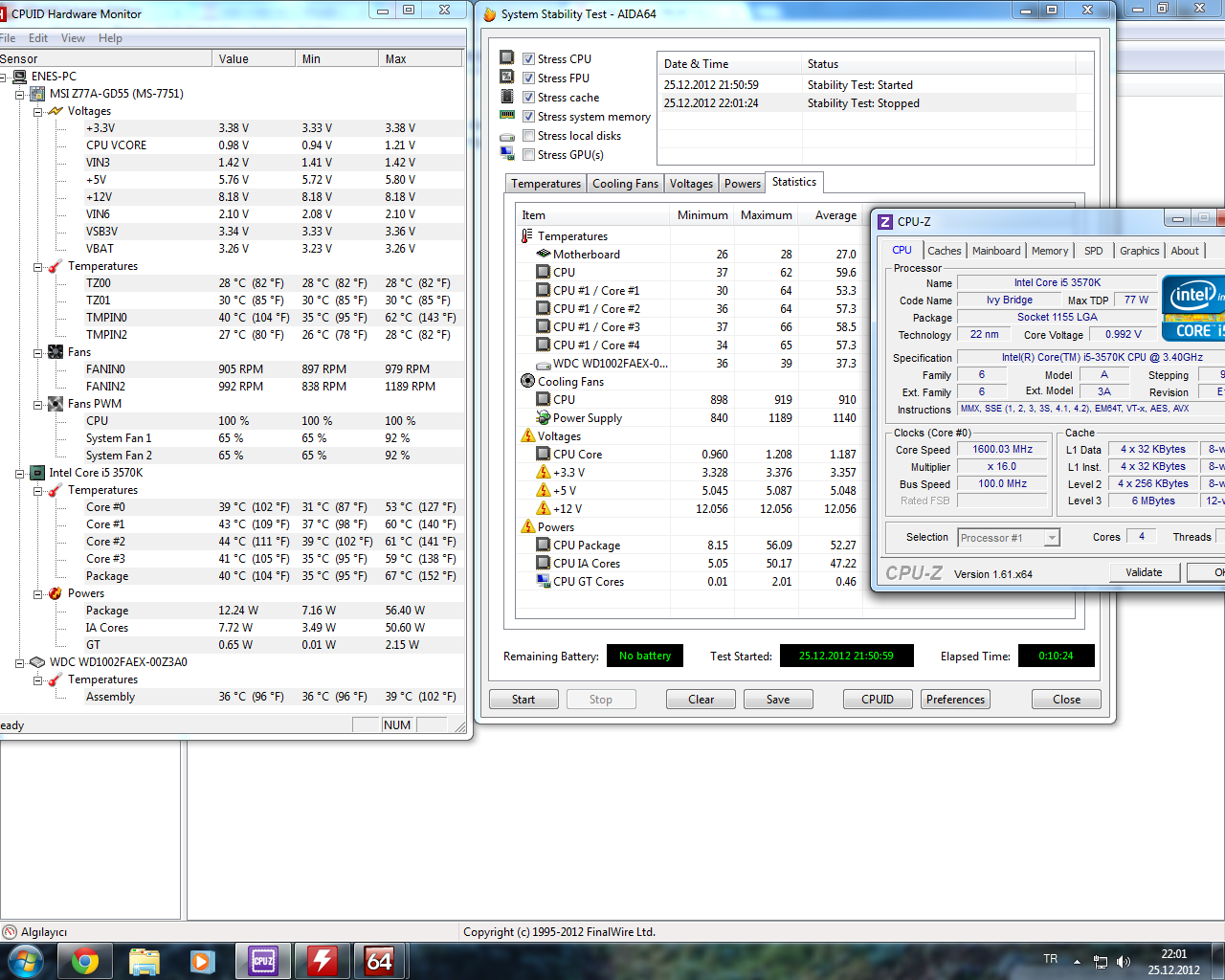Open the Caches tab in CPU-Z
The image size is (1225, 980).
tap(944, 251)
